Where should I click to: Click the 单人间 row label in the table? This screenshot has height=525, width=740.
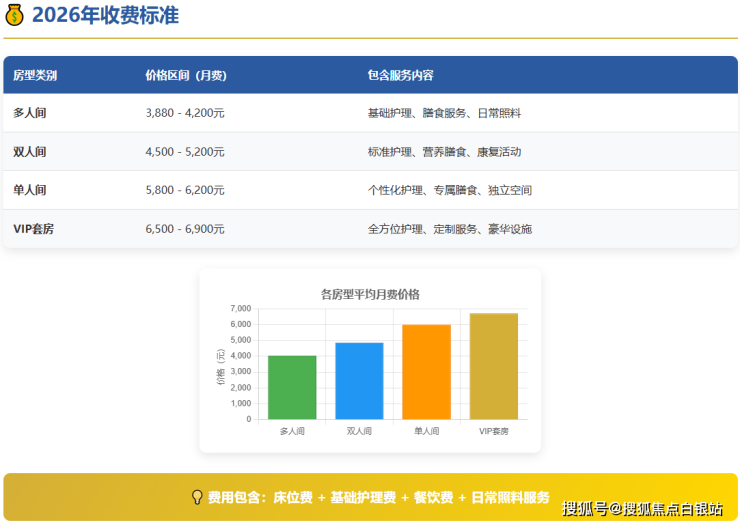click(x=30, y=190)
